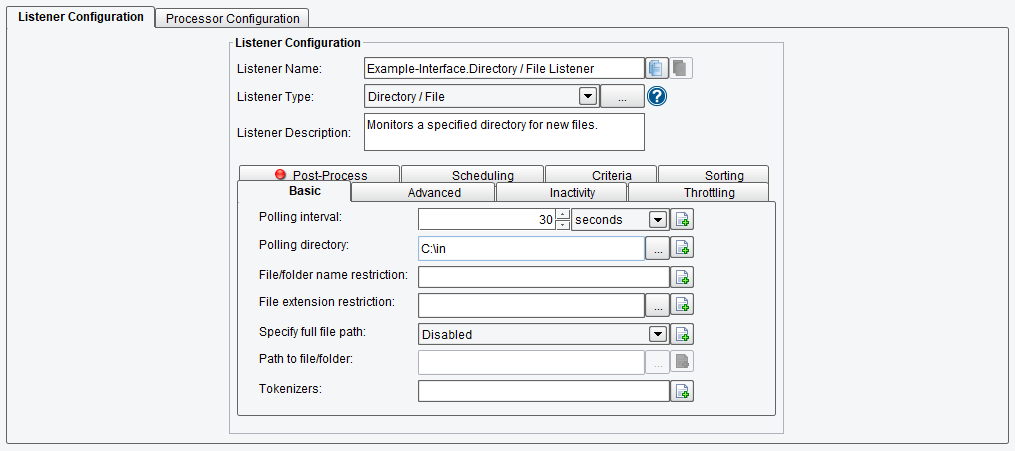
Task: Open the Post-Process tab
Action: [320, 175]
